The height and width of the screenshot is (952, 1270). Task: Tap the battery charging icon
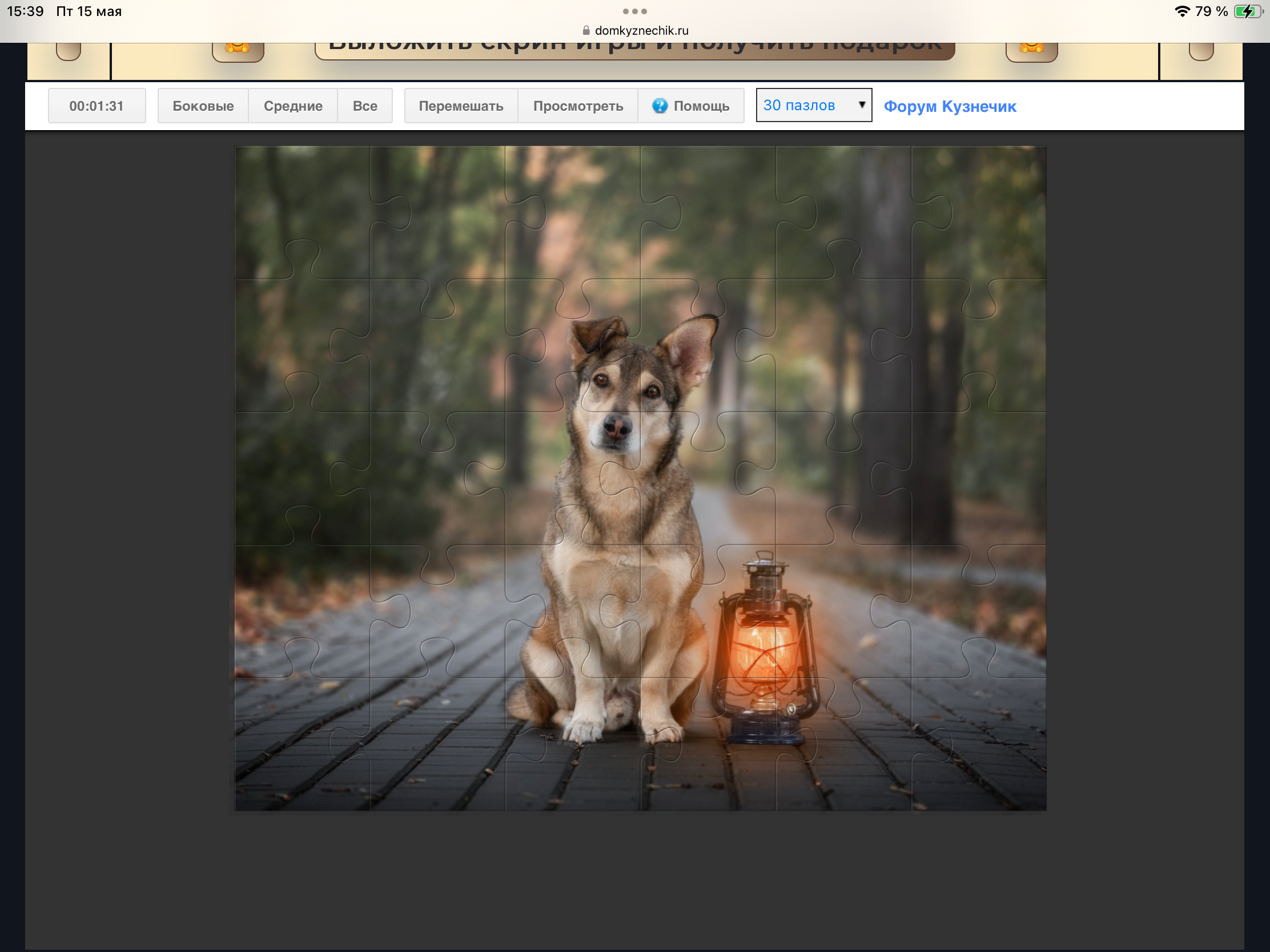1249,11
